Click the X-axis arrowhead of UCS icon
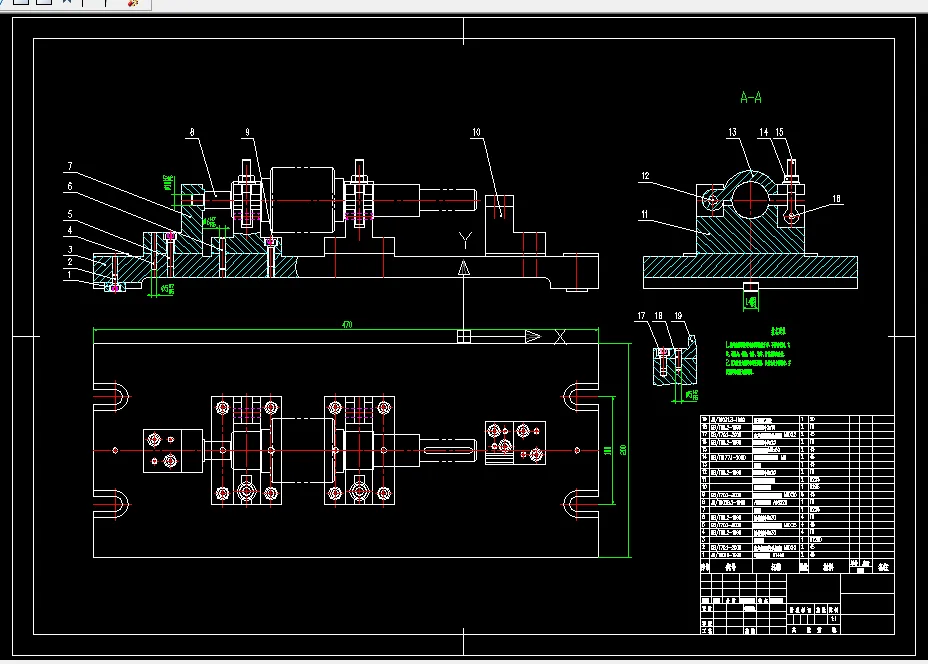This screenshot has height=664, width=928. pos(533,336)
